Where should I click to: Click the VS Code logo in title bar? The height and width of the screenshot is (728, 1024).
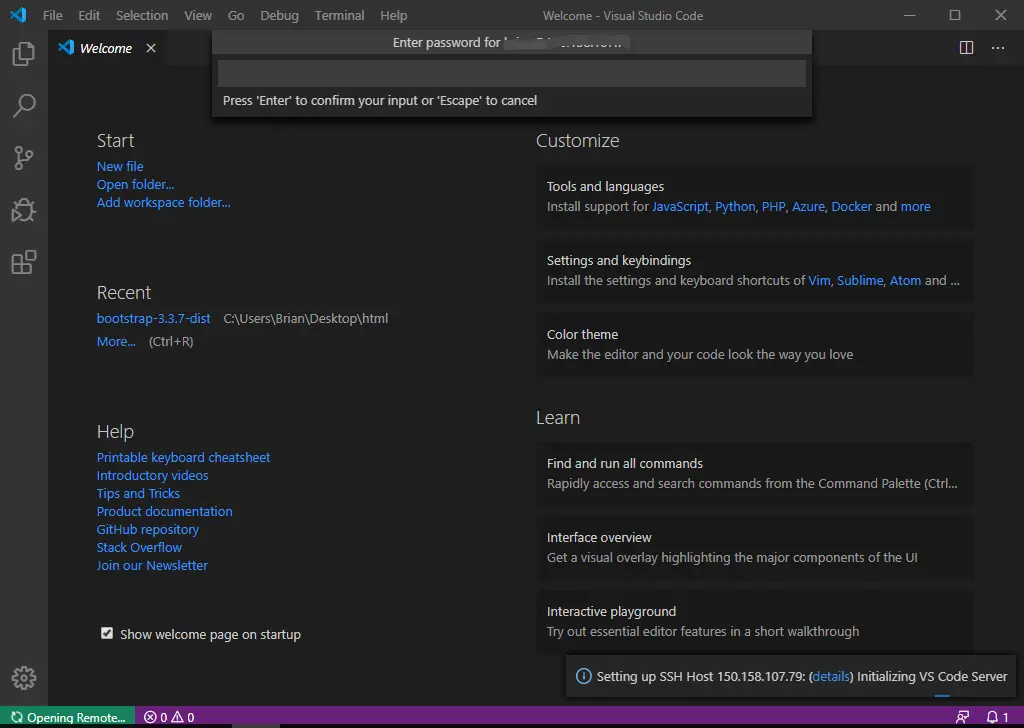coord(18,14)
